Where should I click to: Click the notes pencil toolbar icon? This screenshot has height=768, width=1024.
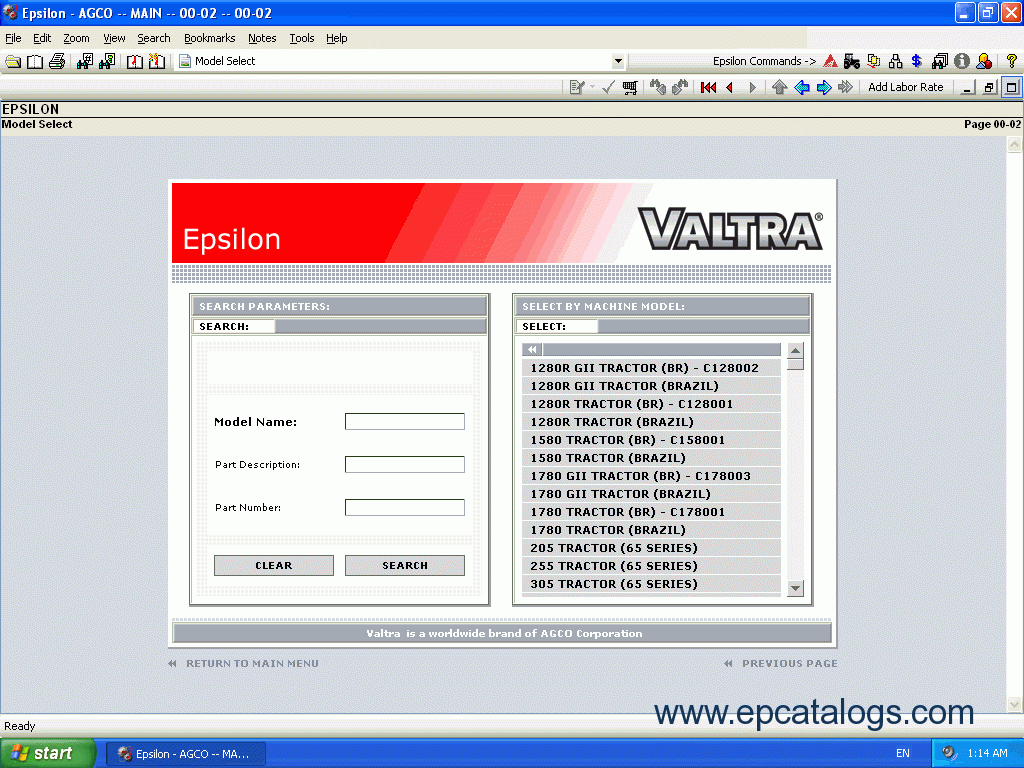577,87
